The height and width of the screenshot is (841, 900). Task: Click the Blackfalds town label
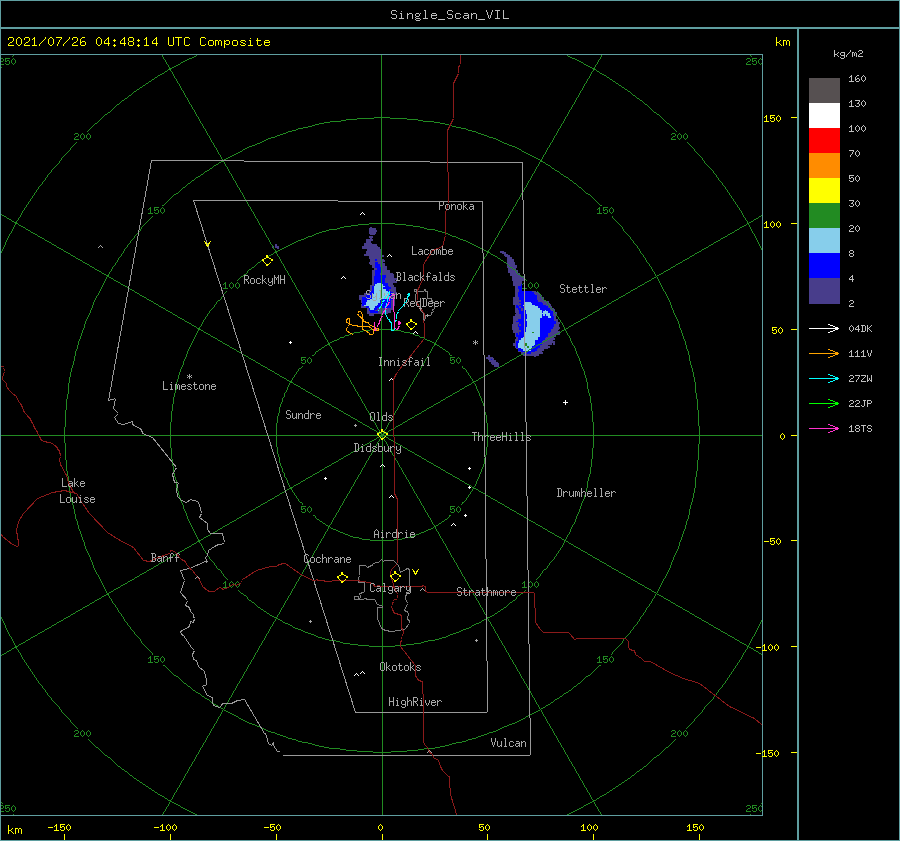[425, 277]
